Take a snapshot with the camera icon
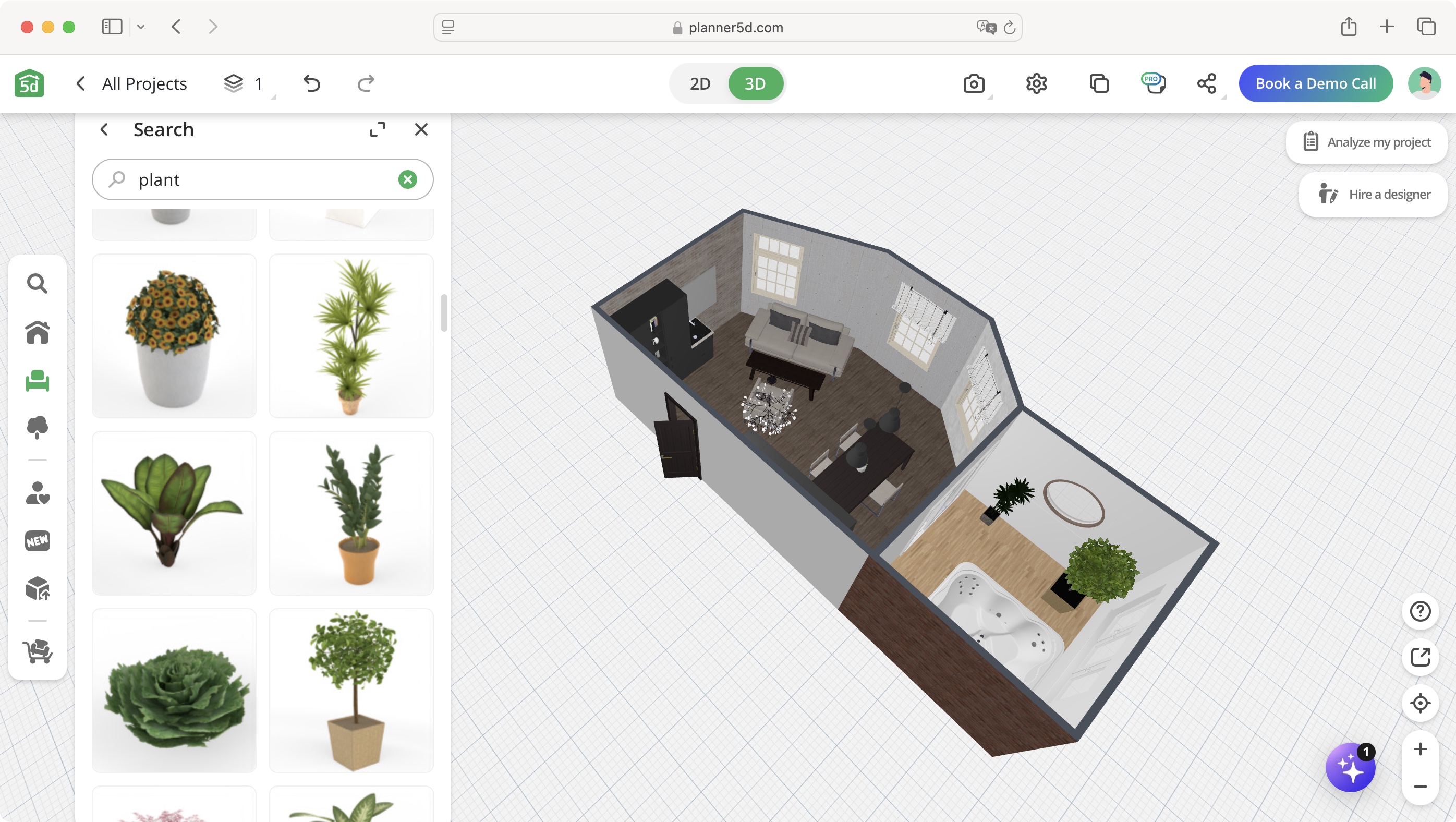Viewport: 1456px width, 822px height. pyautogui.click(x=975, y=83)
